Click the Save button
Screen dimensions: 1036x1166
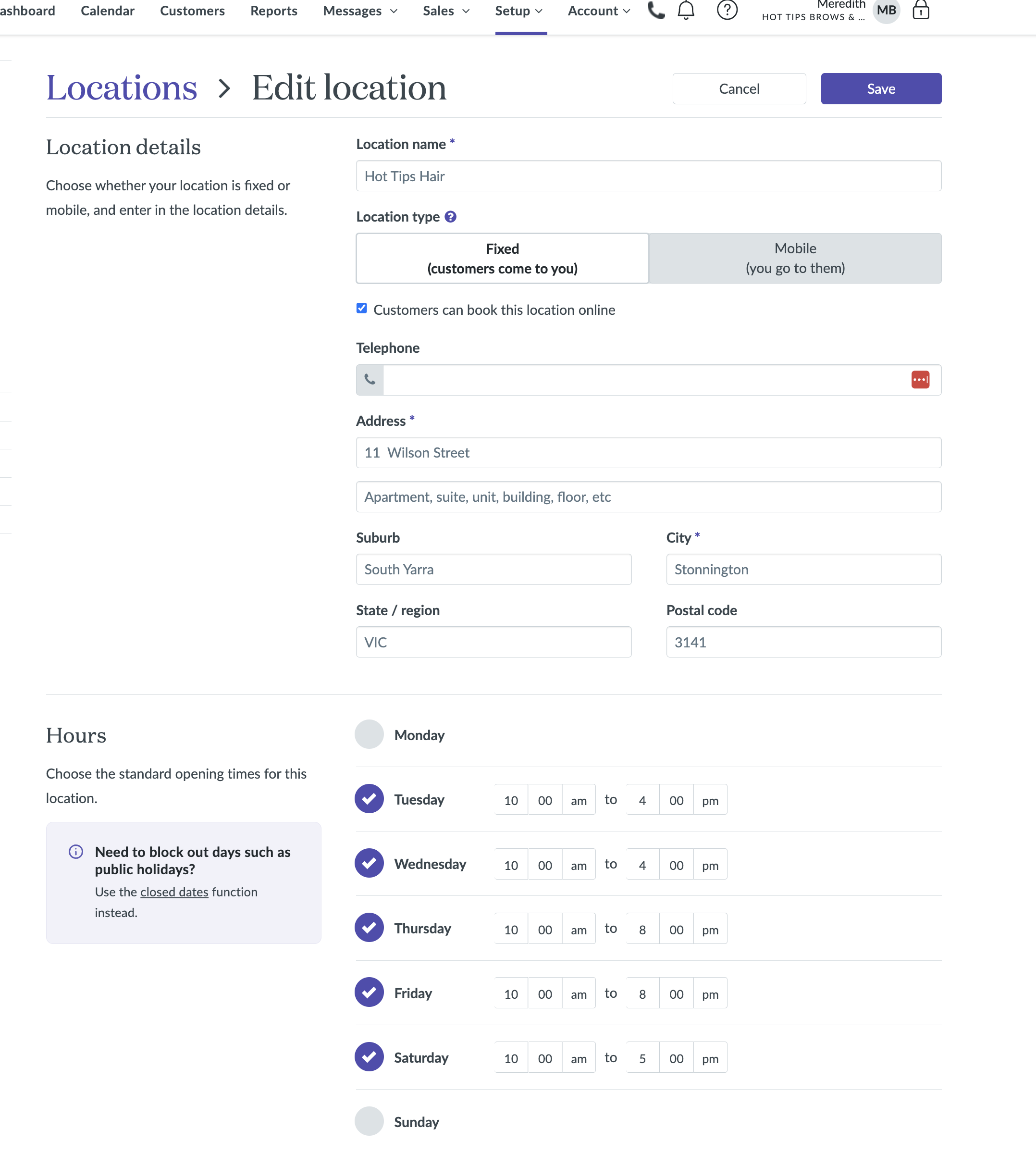tap(880, 89)
